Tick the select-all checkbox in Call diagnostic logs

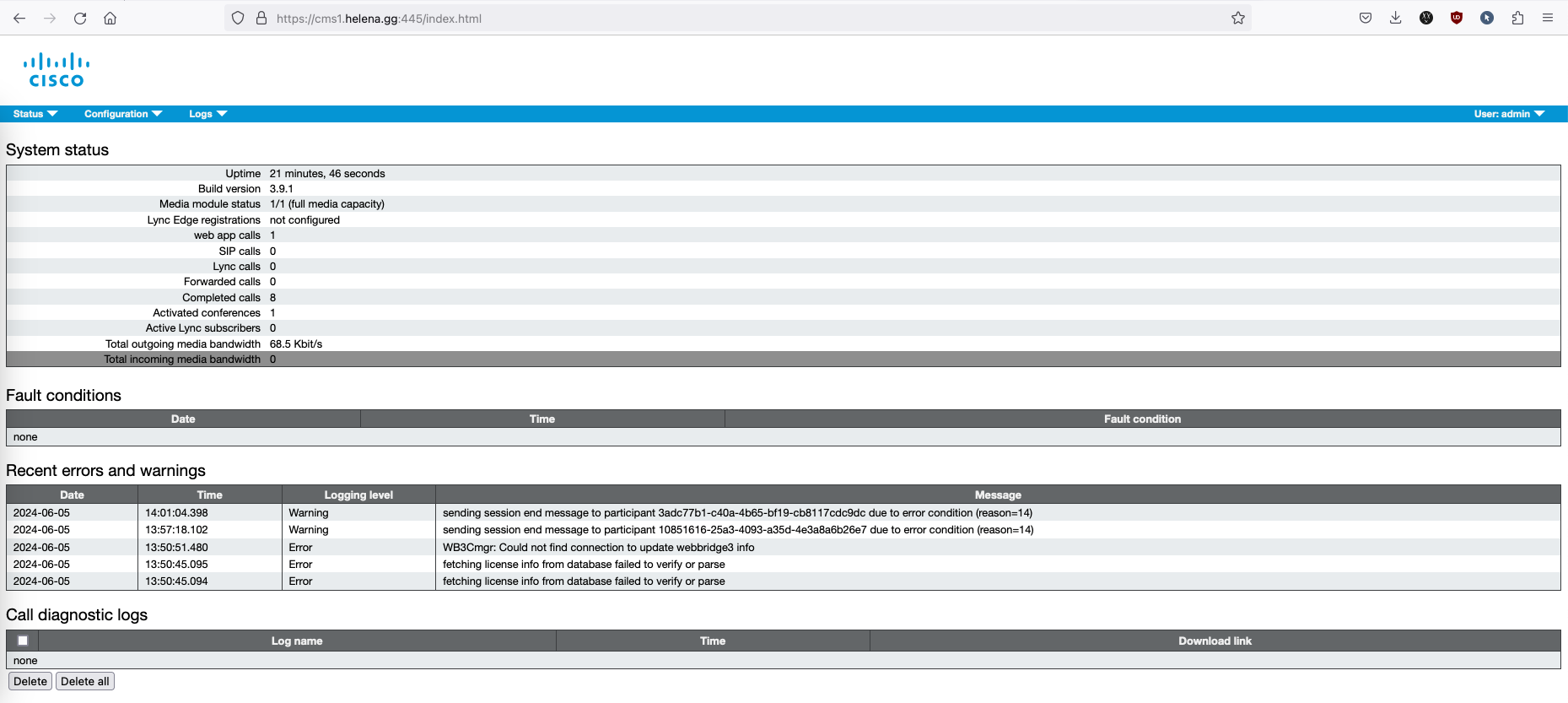[x=23, y=641]
